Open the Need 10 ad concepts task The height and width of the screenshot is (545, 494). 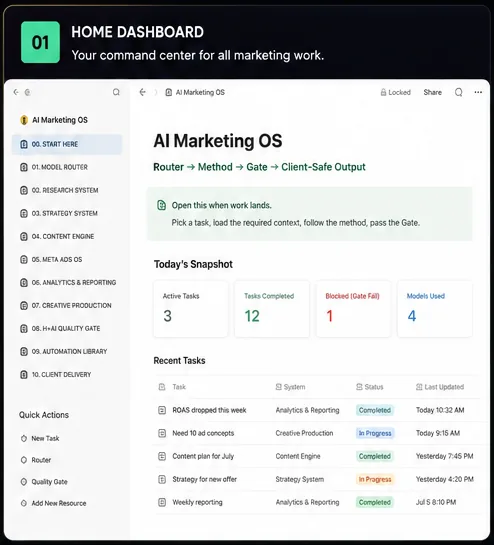(203, 433)
